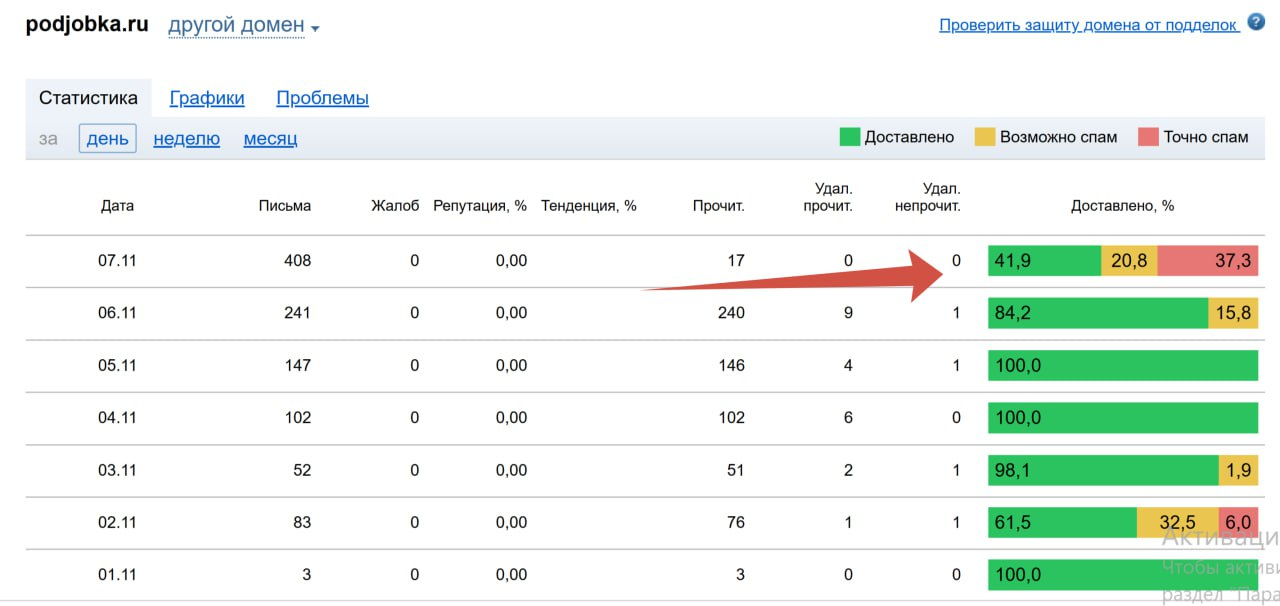Click the yellow 15,8 bar segment for 06.11

[1233, 313]
